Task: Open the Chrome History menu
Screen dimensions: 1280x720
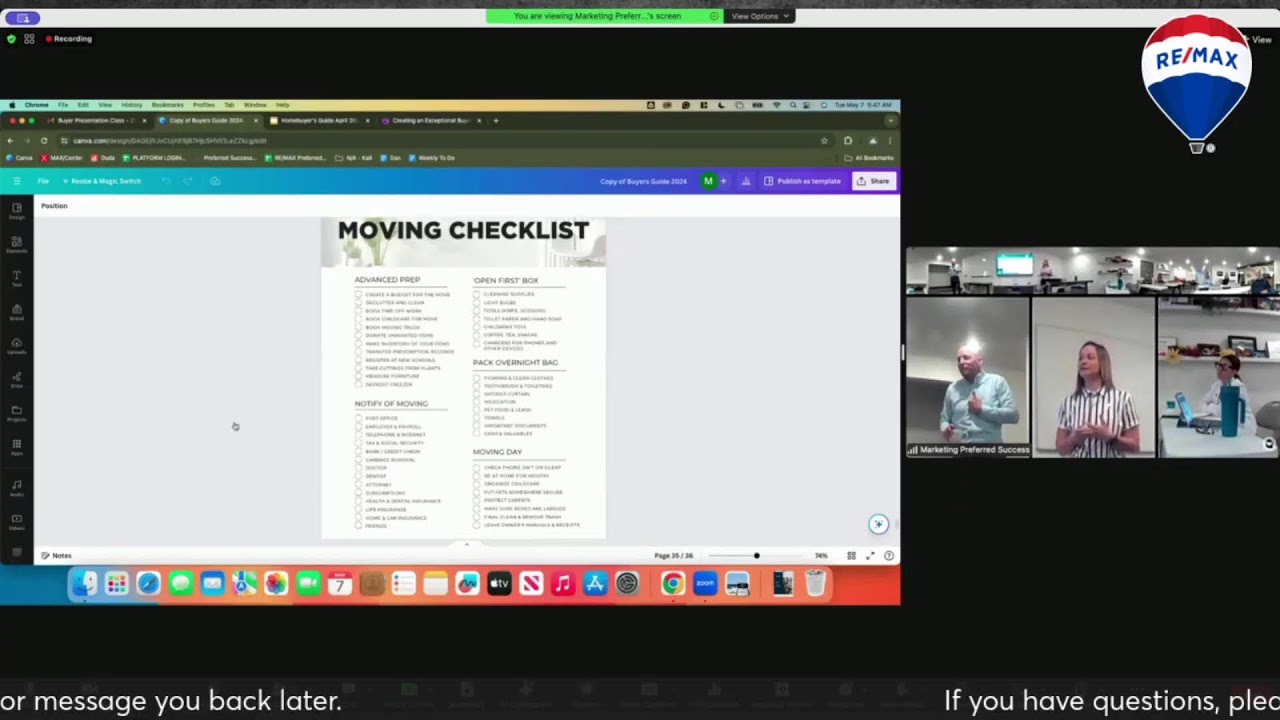Action: click(x=132, y=105)
